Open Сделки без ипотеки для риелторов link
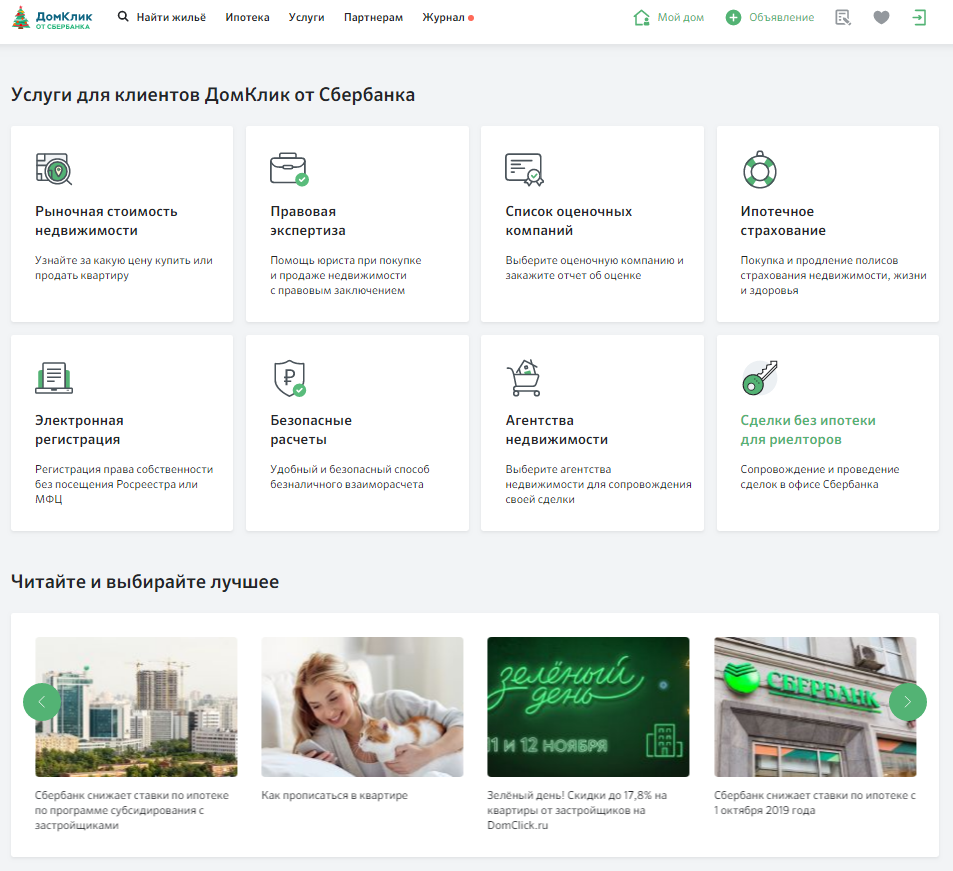The width and height of the screenshot is (953, 871). pos(807,430)
